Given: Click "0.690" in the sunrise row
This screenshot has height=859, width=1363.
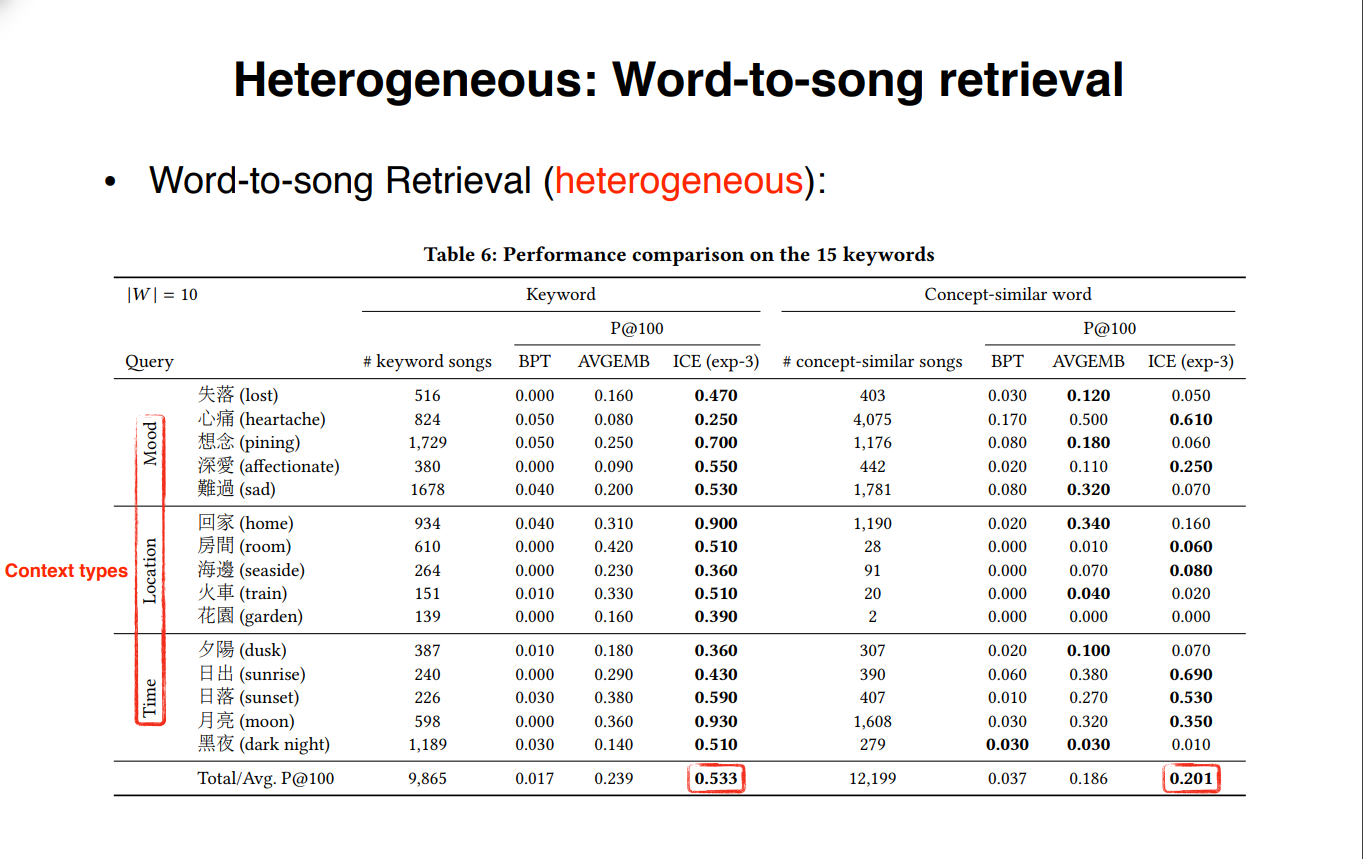Looking at the screenshot, I should click(1191, 674).
